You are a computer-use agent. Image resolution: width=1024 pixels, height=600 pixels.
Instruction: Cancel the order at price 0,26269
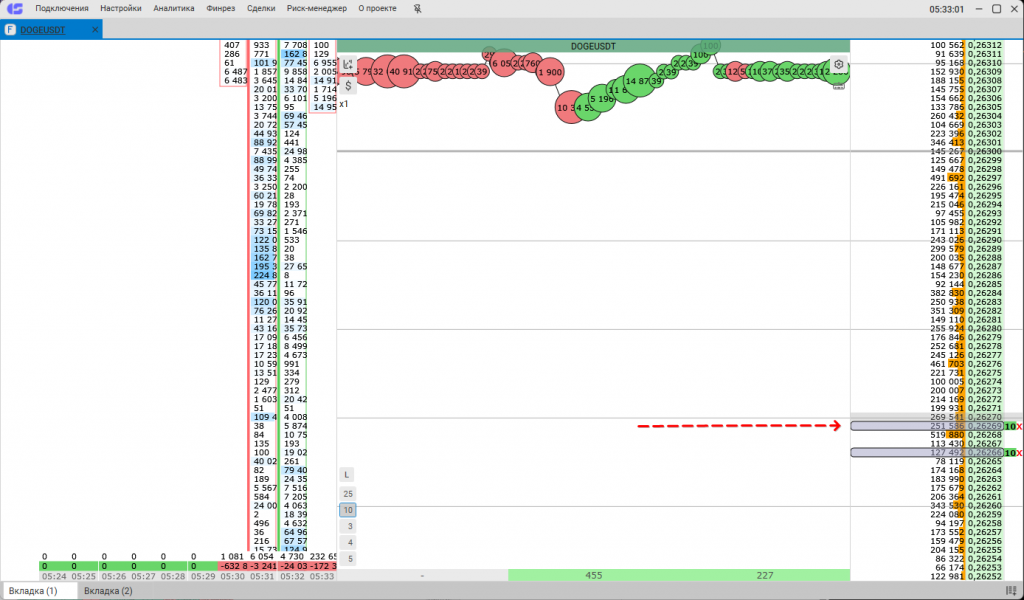(1019, 426)
